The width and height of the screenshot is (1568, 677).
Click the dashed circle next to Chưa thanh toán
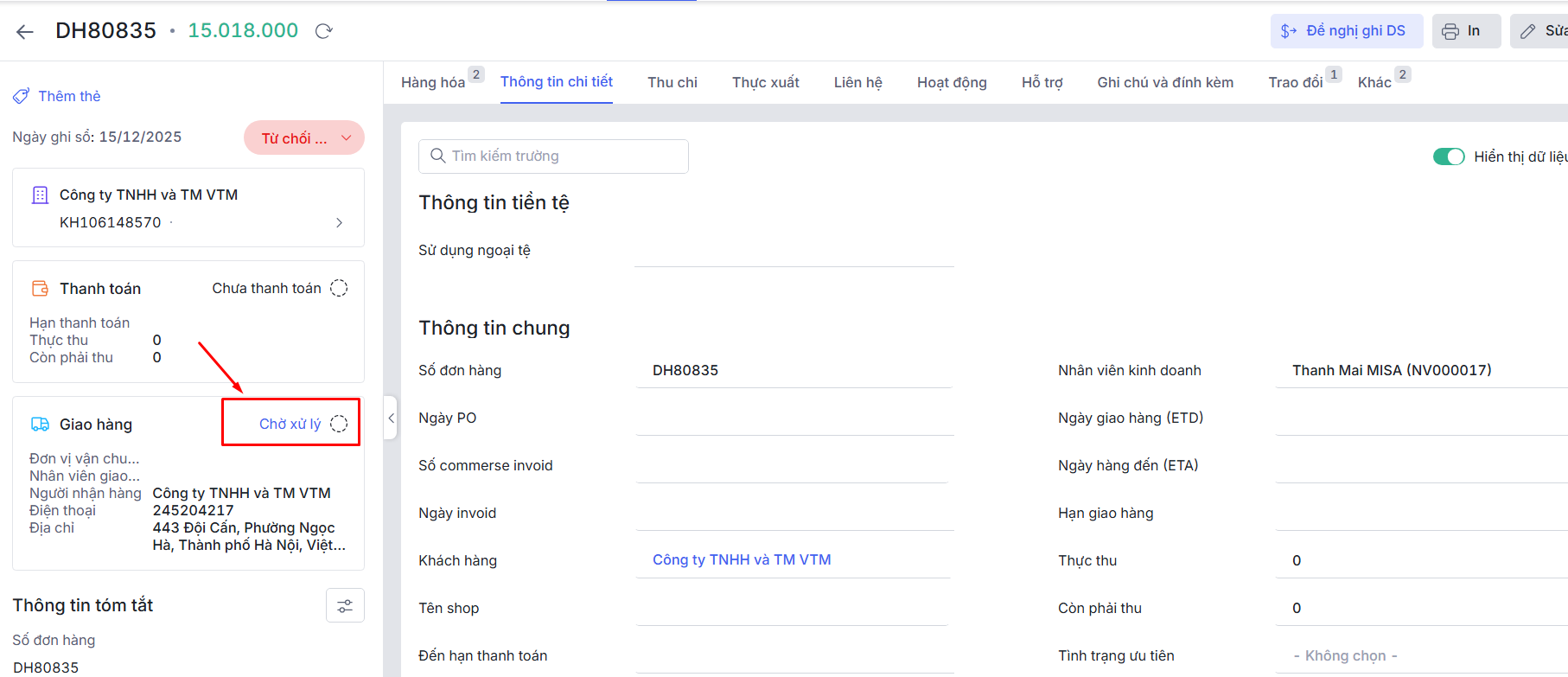[339, 288]
